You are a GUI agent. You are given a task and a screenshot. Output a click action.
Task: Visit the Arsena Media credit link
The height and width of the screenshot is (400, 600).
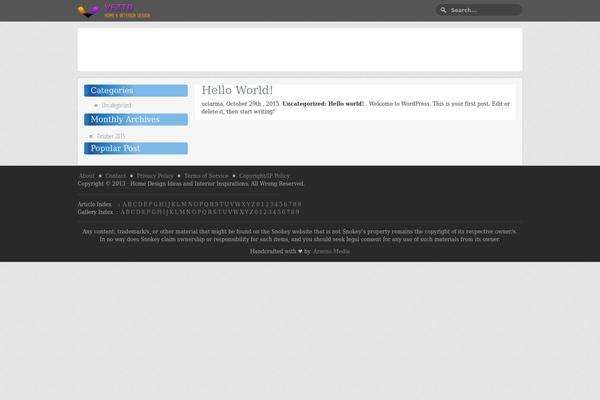(331, 251)
